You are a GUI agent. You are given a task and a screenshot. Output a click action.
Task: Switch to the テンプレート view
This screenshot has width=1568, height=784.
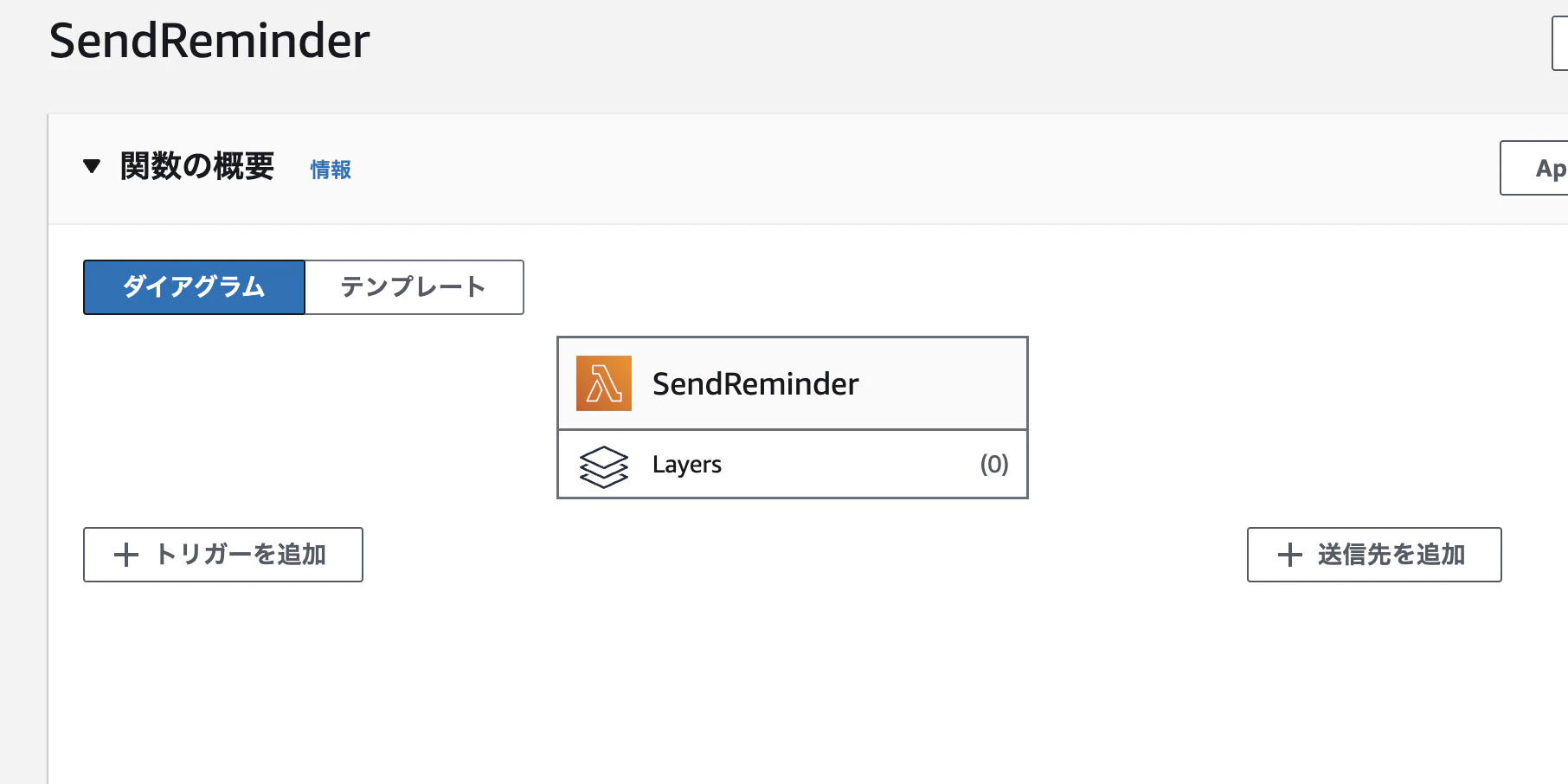414,287
